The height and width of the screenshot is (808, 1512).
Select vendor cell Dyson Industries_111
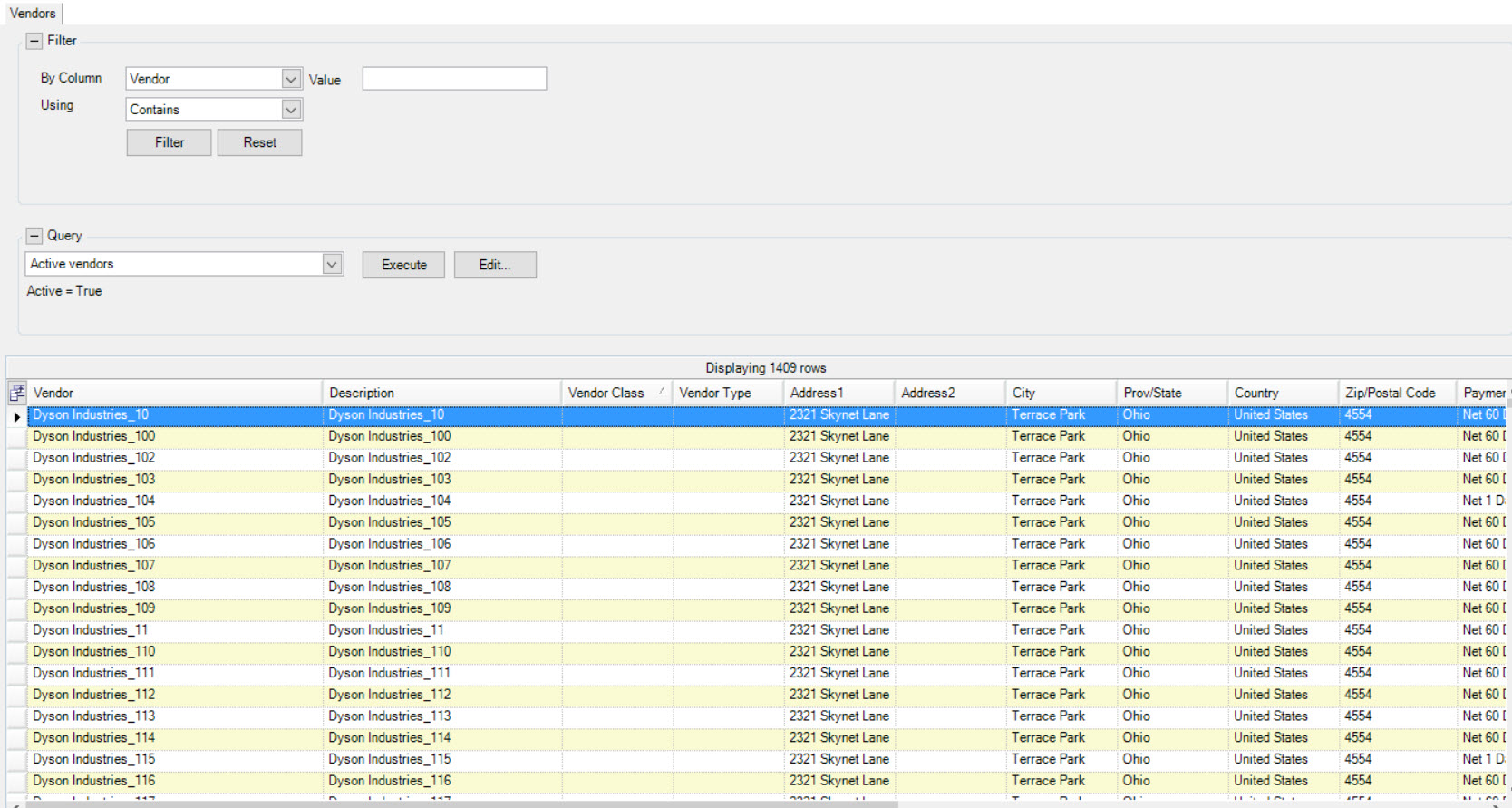pyautogui.click(x=175, y=673)
